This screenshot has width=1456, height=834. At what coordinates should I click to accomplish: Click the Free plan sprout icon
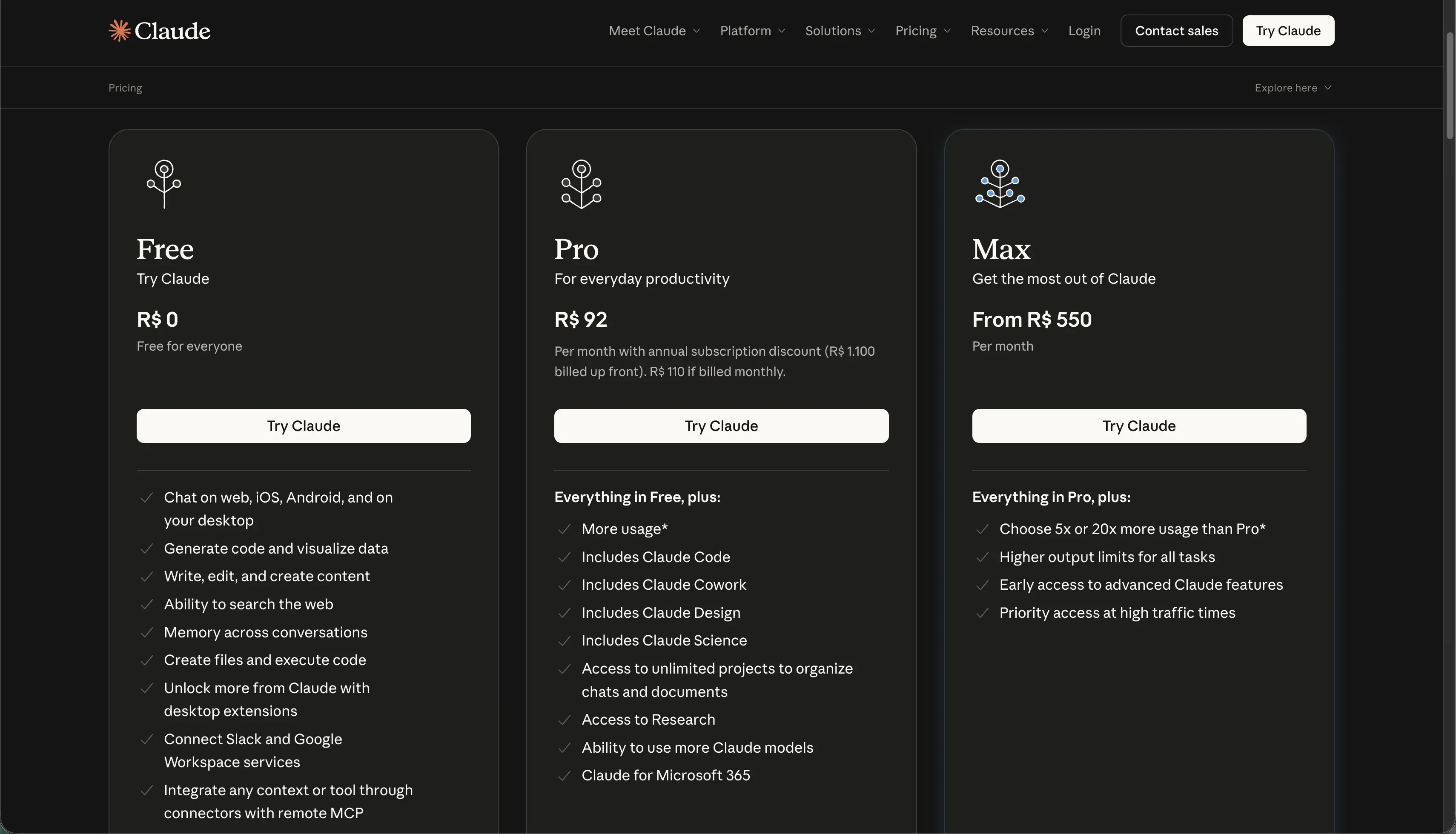pyautogui.click(x=164, y=184)
